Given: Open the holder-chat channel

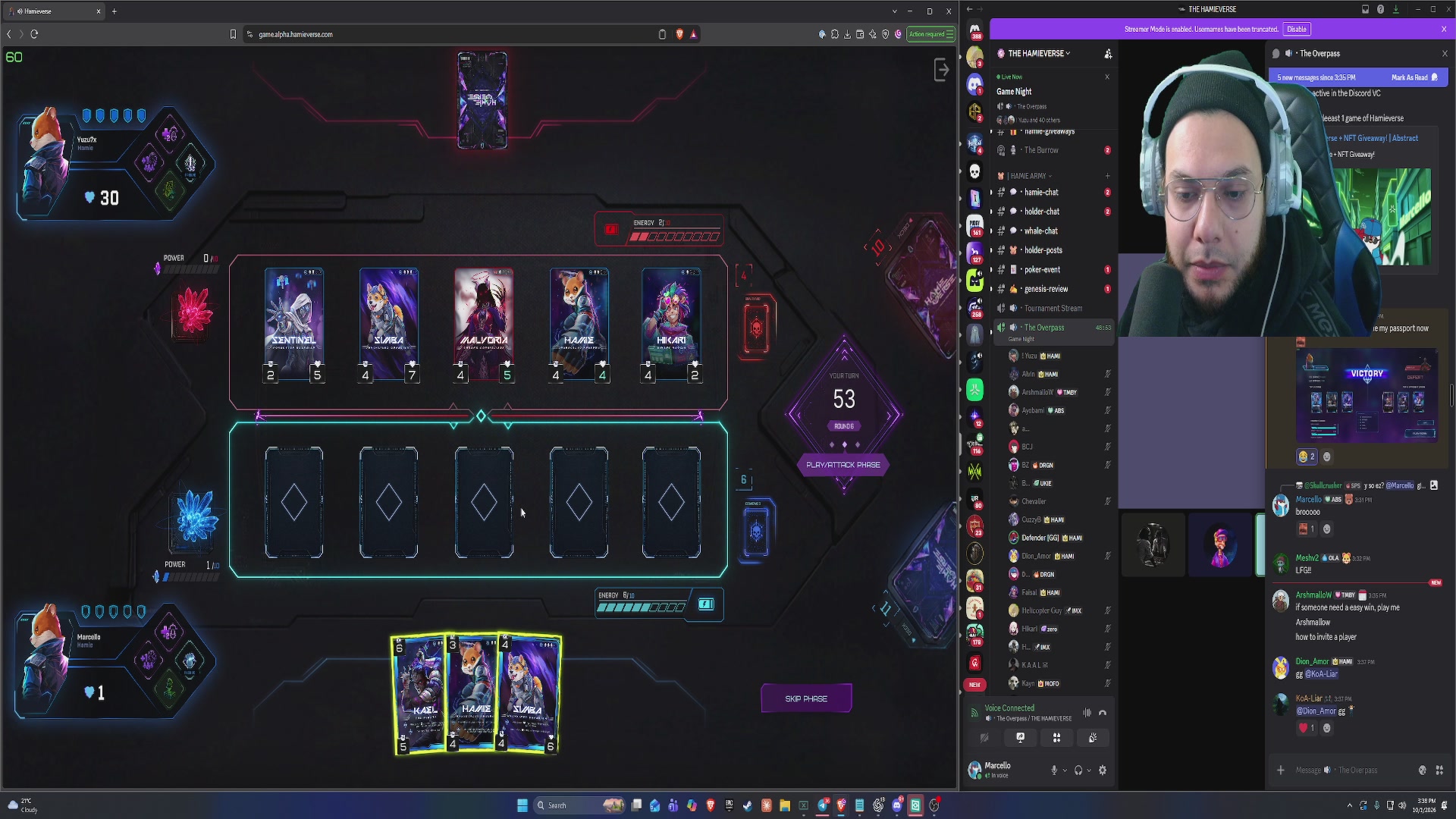Looking at the screenshot, I should coord(1053,212).
